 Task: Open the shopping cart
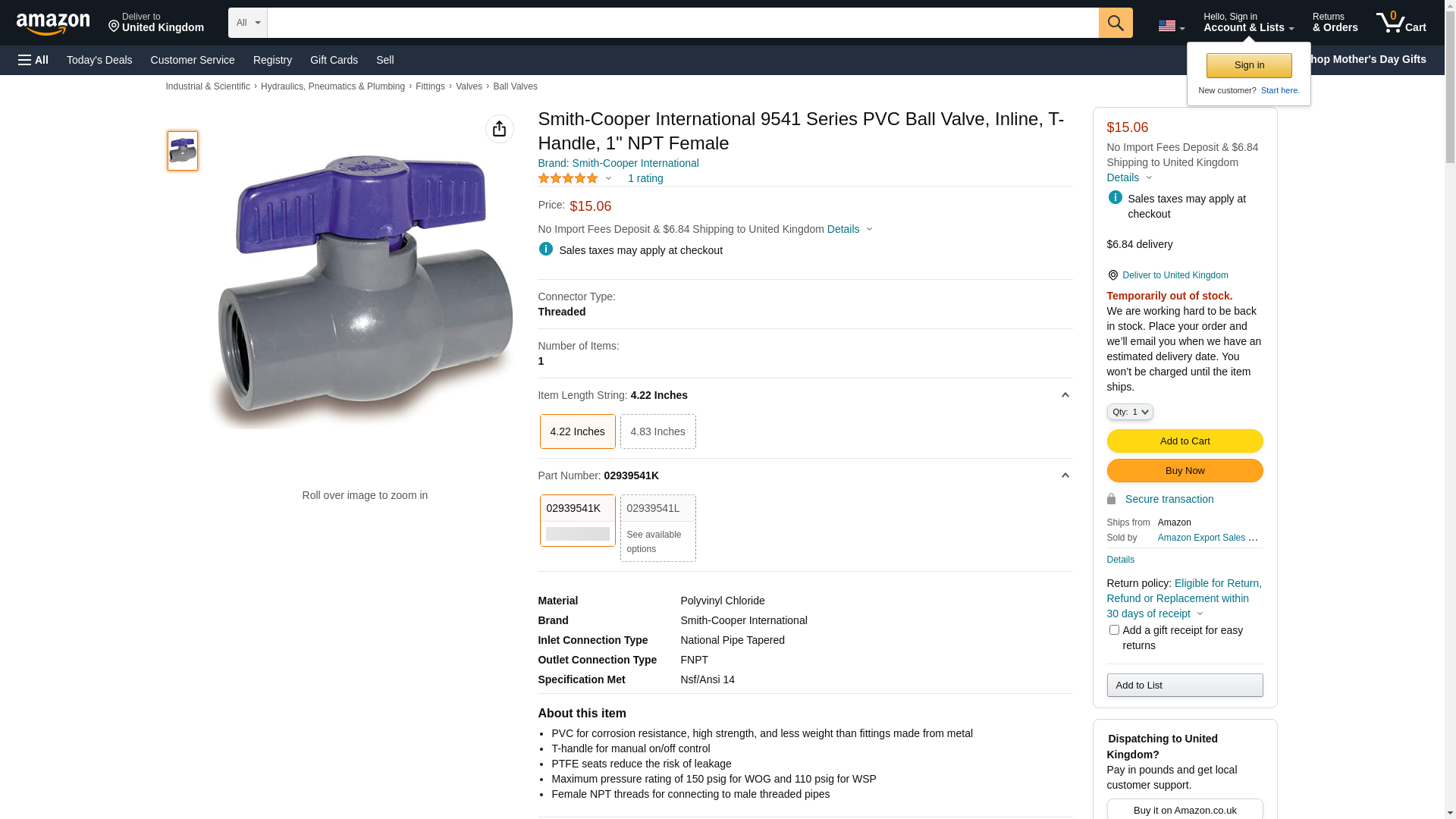pyautogui.click(x=1401, y=23)
